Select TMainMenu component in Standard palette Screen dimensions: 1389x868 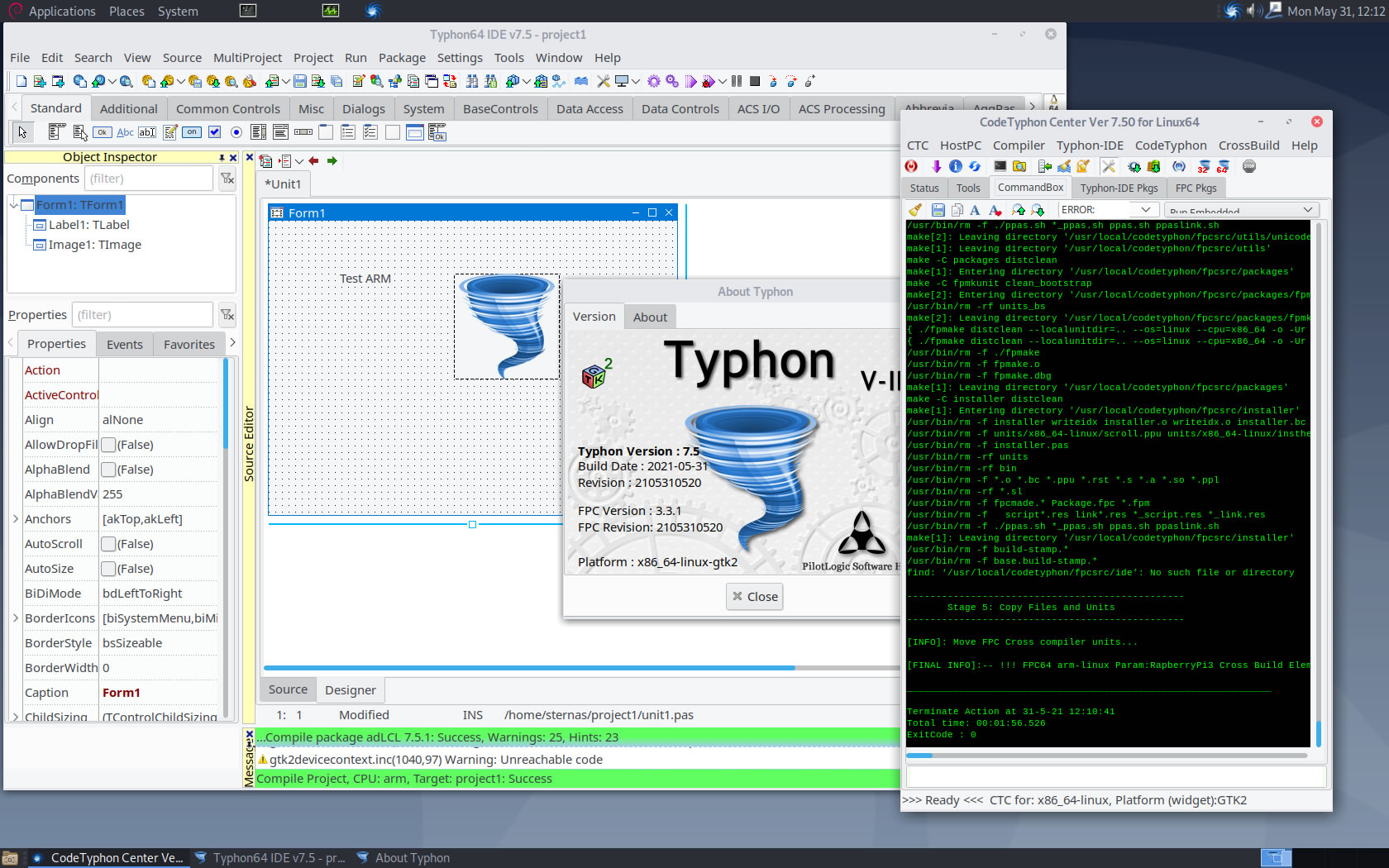point(56,131)
